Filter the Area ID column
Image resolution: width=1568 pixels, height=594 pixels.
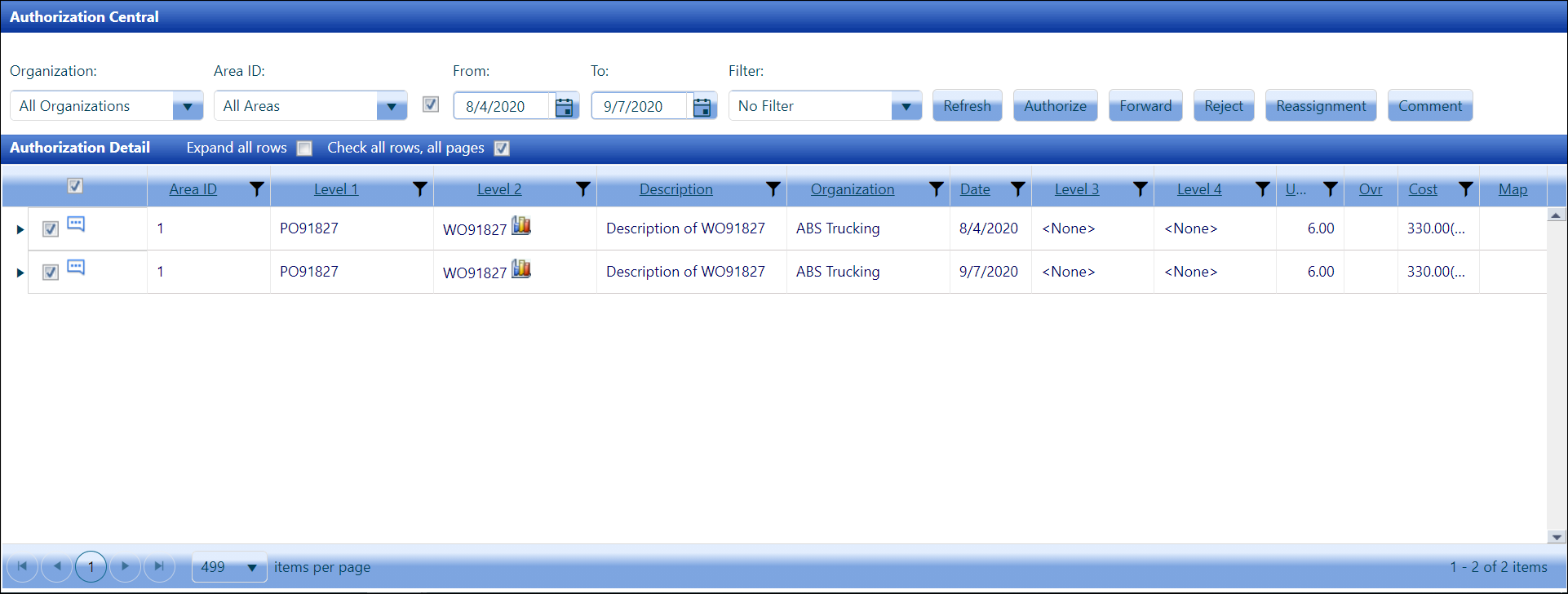point(257,189)
